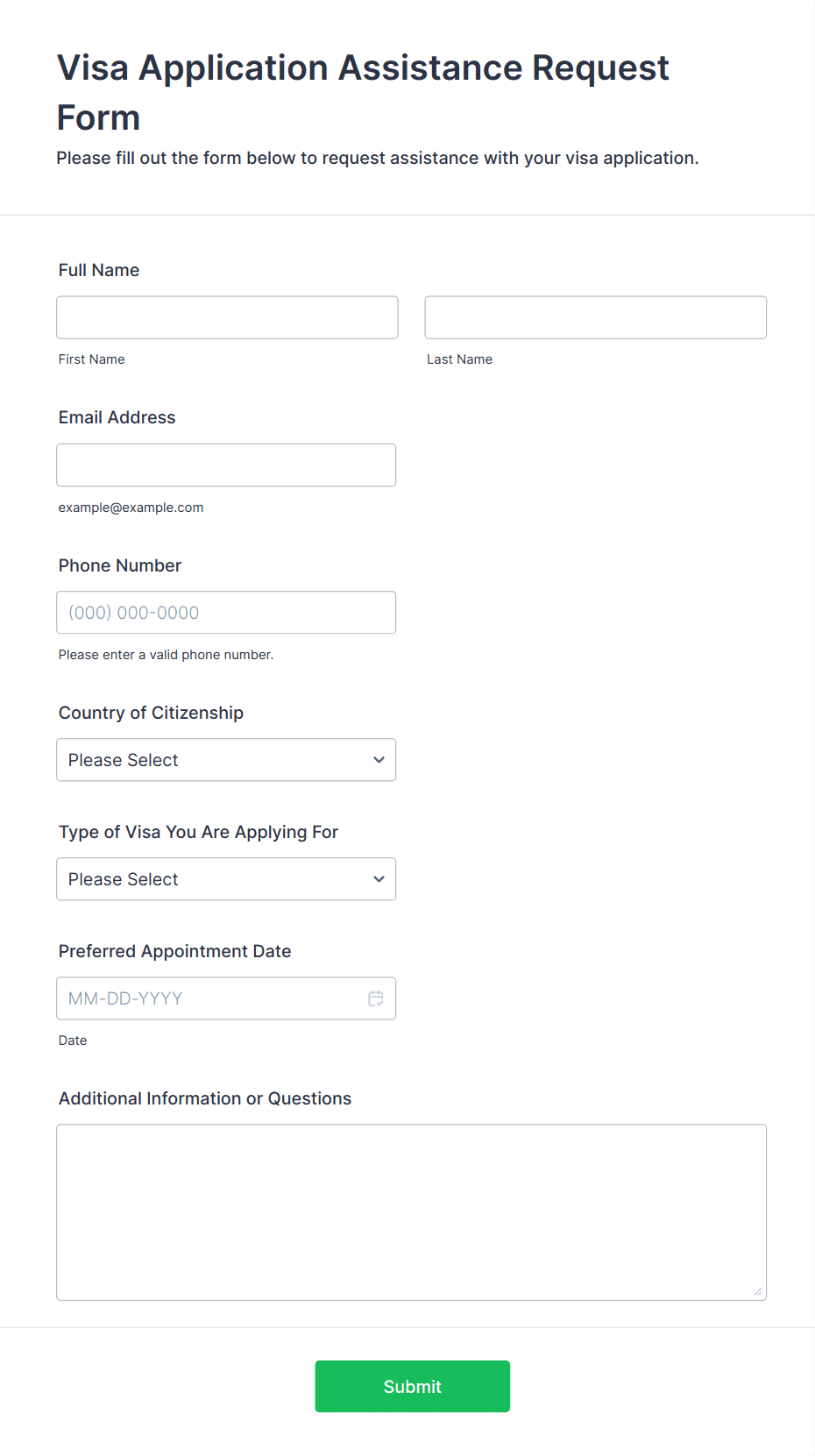This screenshot has height=1456, width=815.
Task: Click the "First Name" sublabel text
Action: [x=92, y=359]
